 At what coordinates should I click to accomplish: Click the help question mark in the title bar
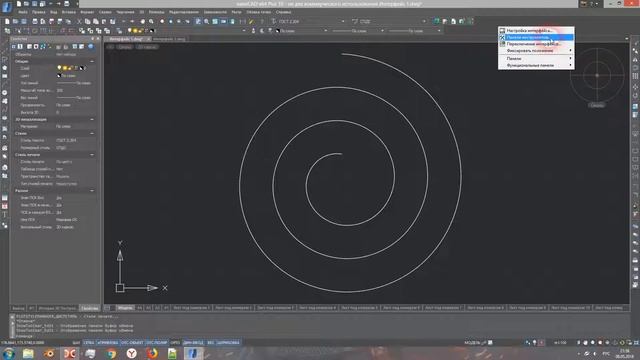click(x=591, y=4)
